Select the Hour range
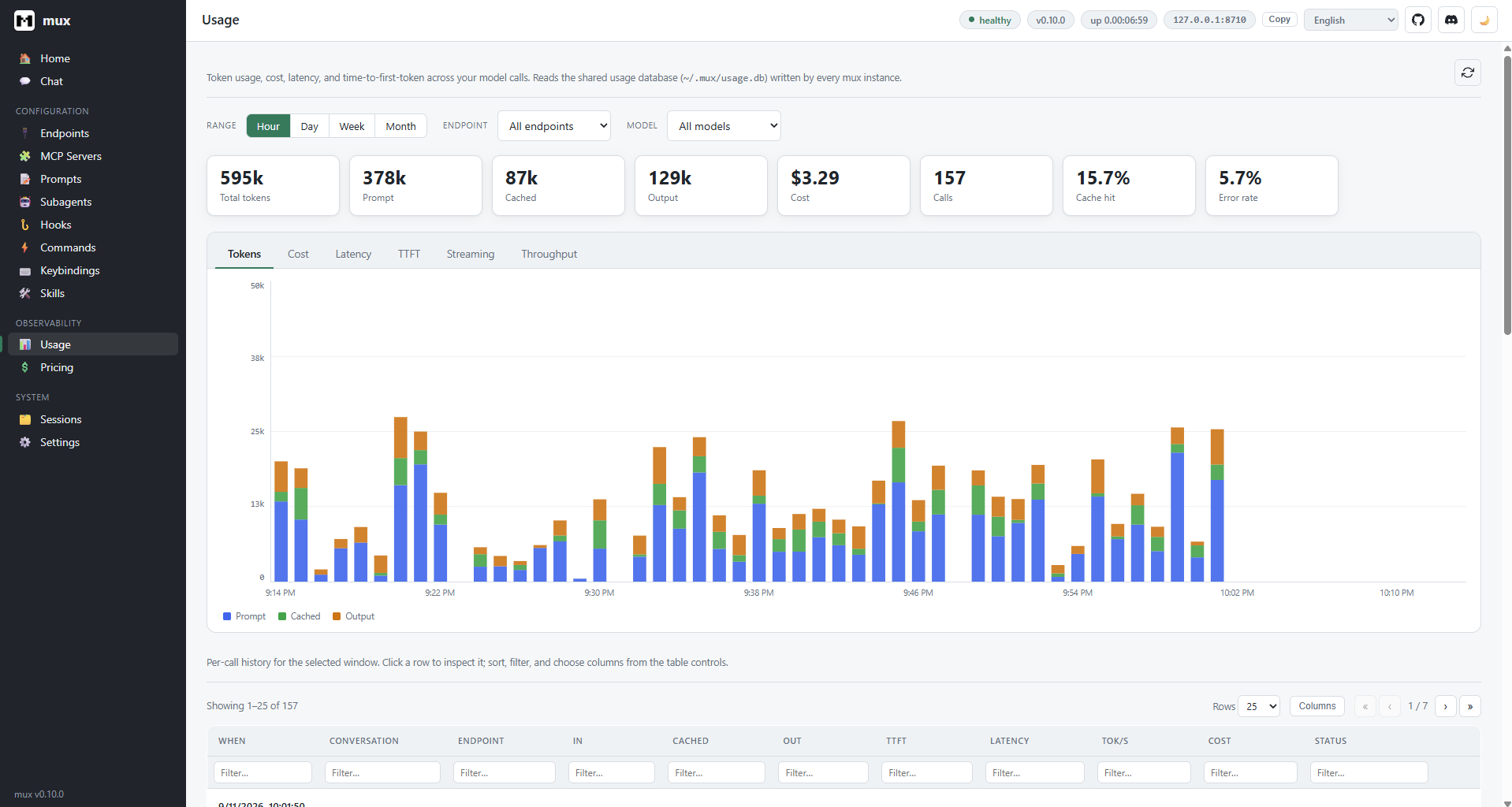The width and height of the screenshot is (1512, 807). coord(268,126)
